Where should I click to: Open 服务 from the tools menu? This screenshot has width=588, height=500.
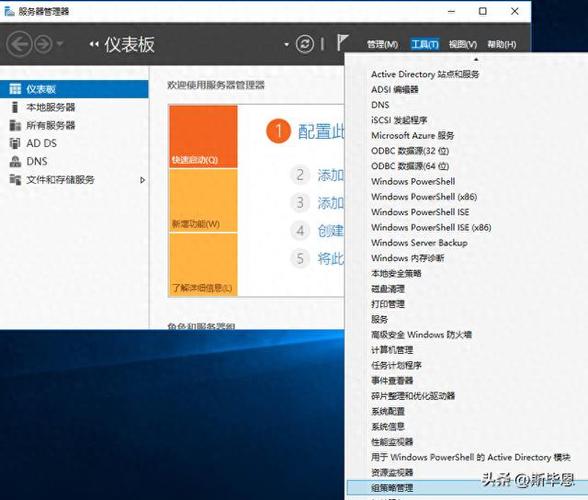pos(379,320)
